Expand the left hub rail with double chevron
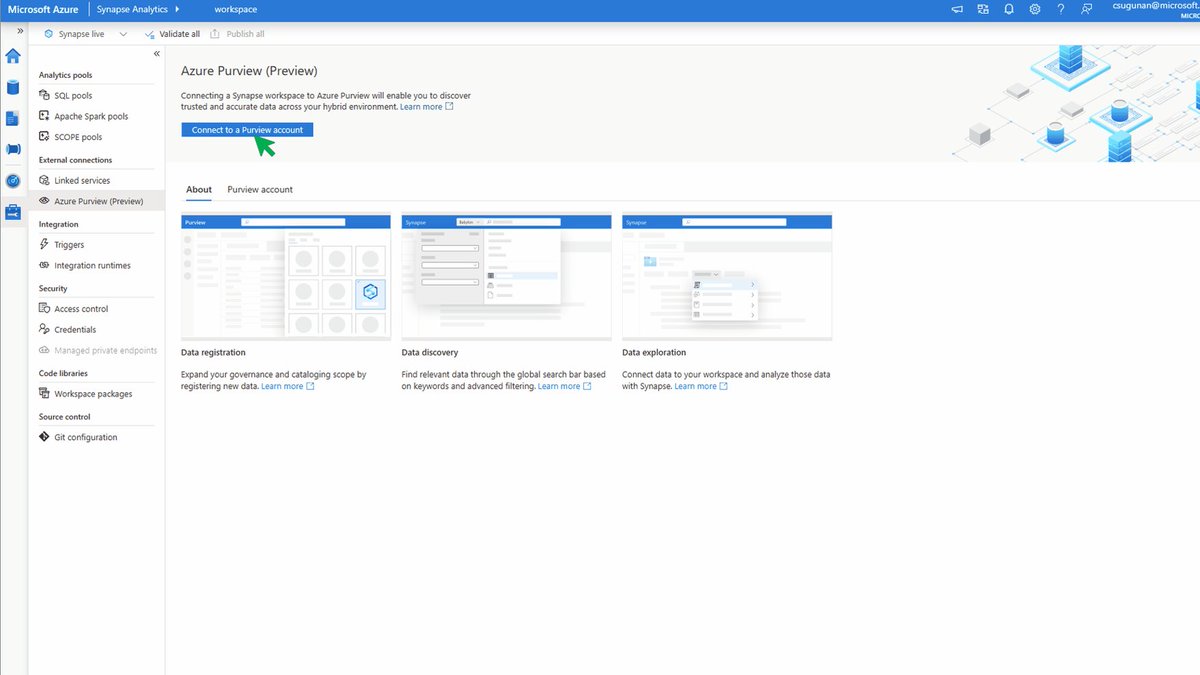 coord(20,31)
